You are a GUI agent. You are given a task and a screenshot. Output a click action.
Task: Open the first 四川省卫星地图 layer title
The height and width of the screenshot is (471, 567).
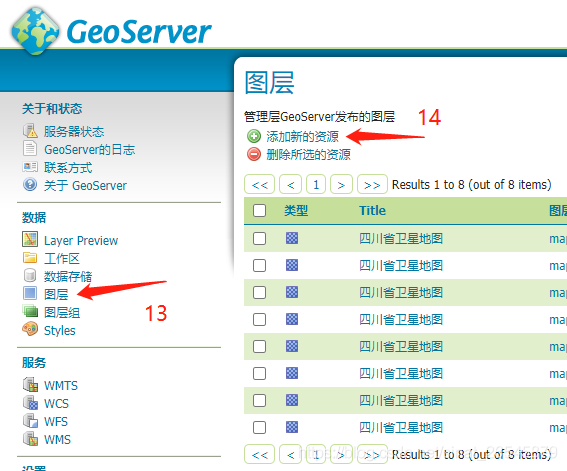tap(401, 239)
